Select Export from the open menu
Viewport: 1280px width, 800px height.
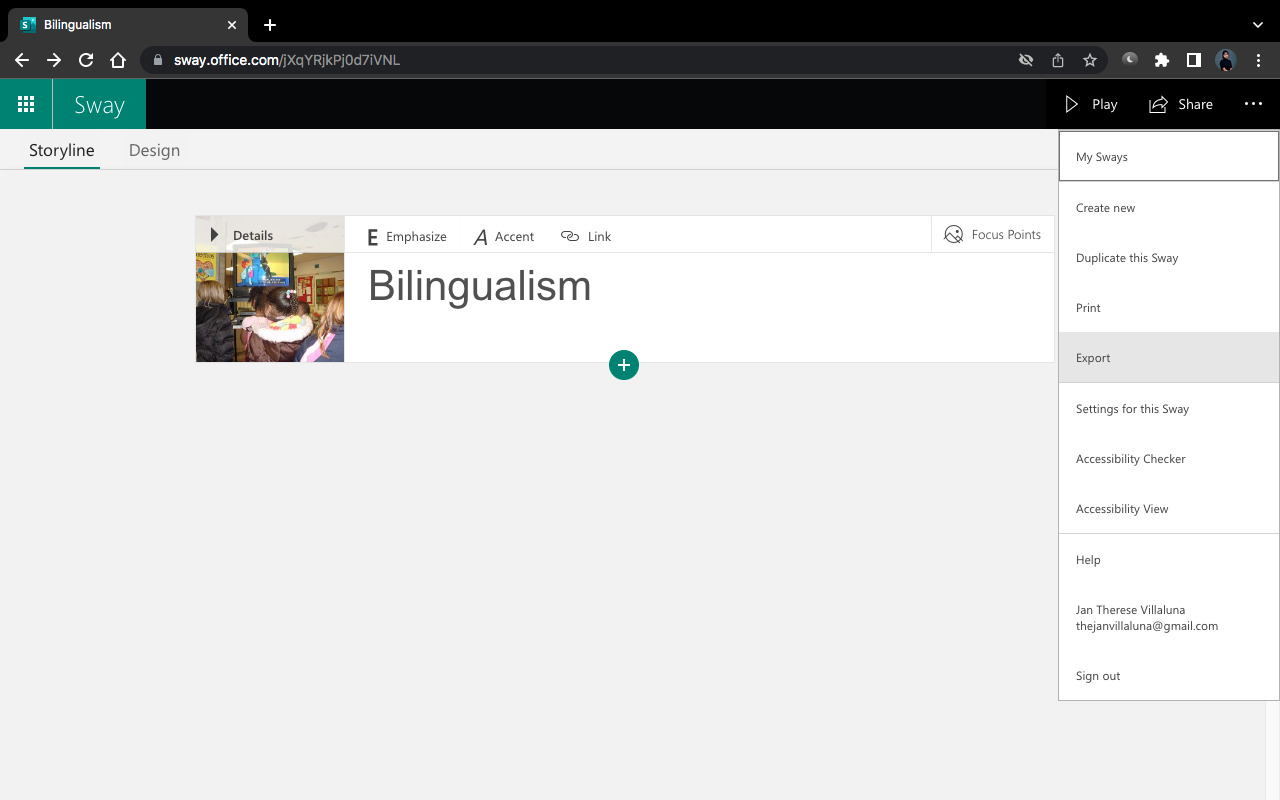point(1092,357)
